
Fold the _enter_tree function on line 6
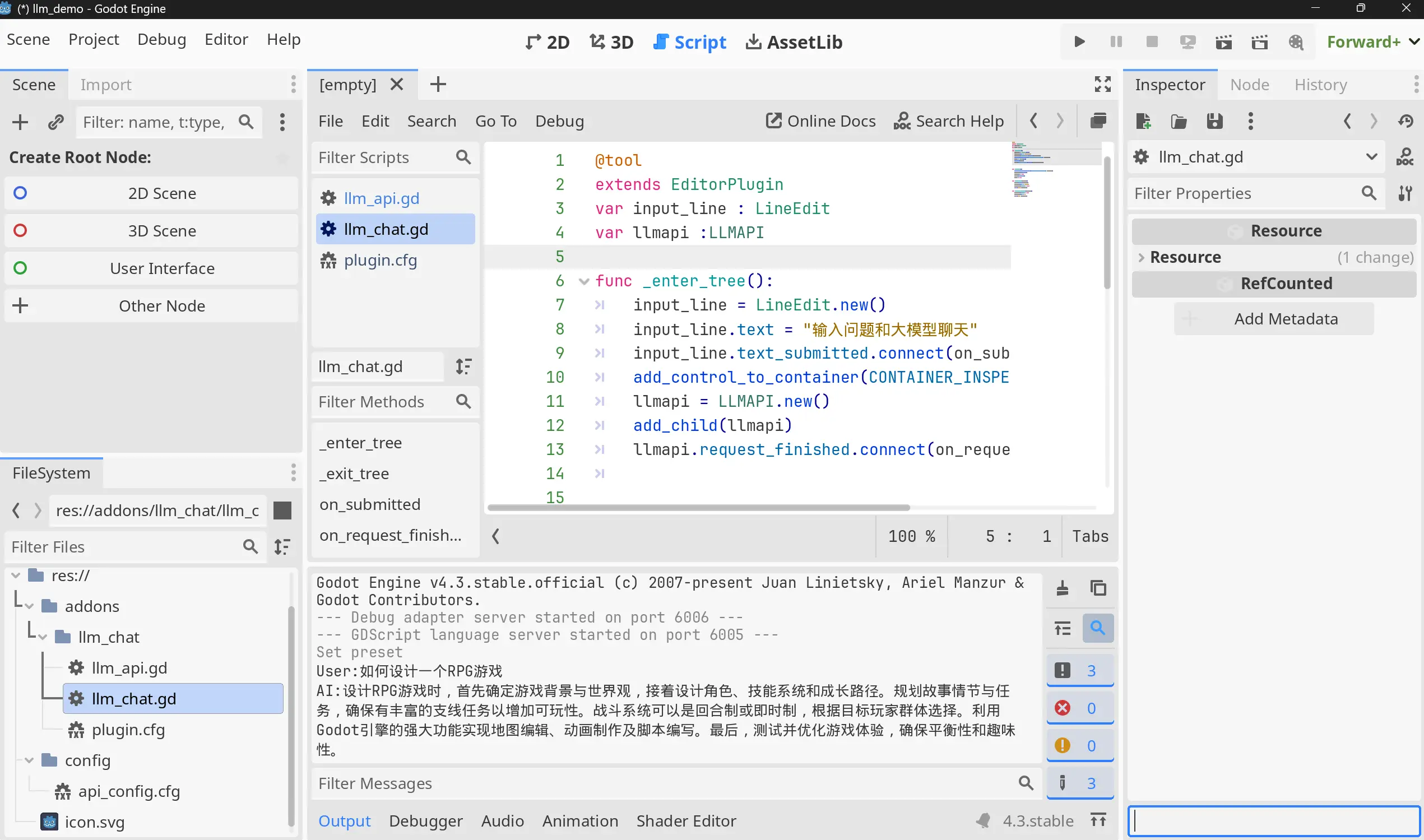[583, 281]
